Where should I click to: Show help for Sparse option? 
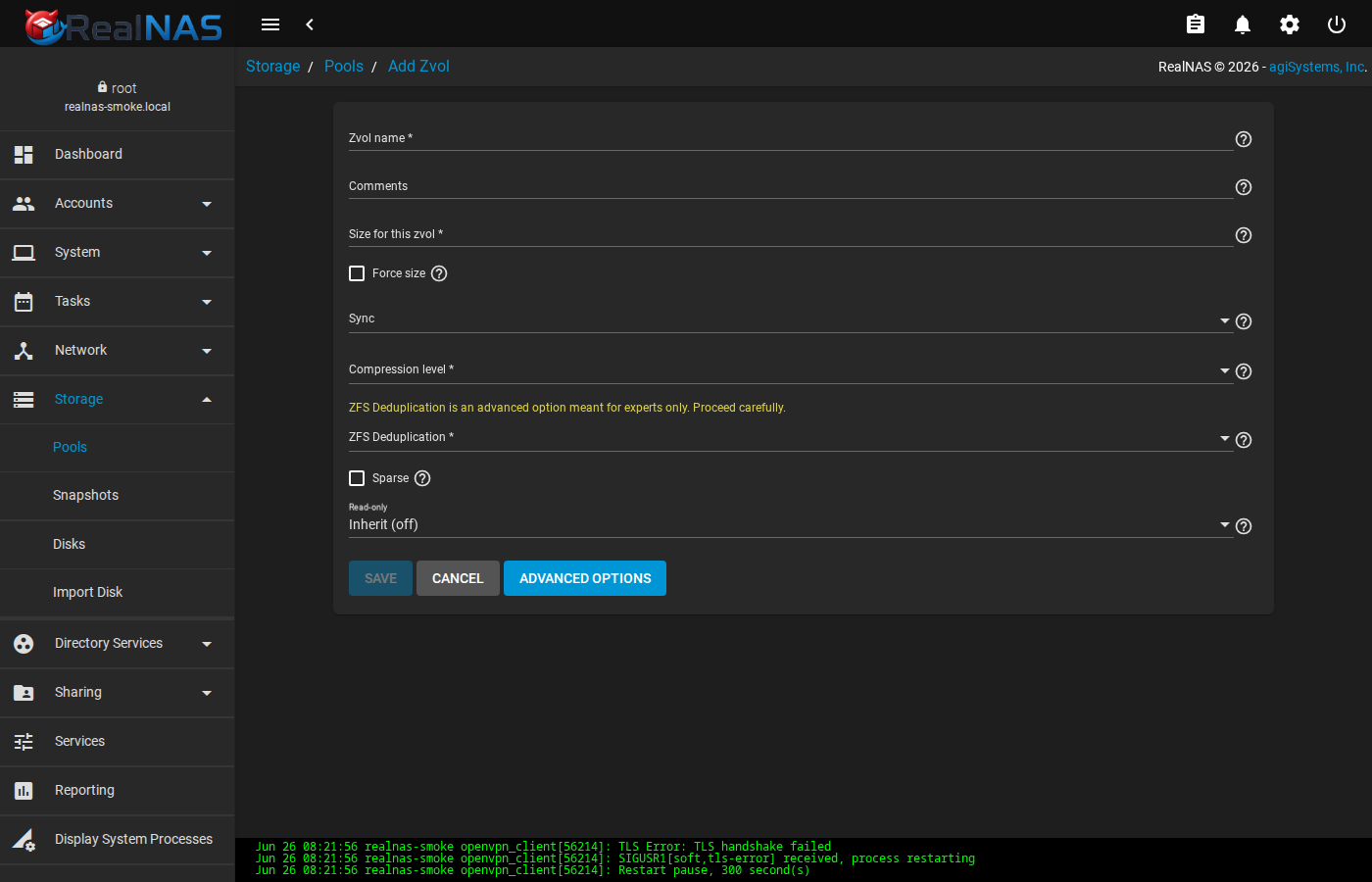tap(422, 478)
